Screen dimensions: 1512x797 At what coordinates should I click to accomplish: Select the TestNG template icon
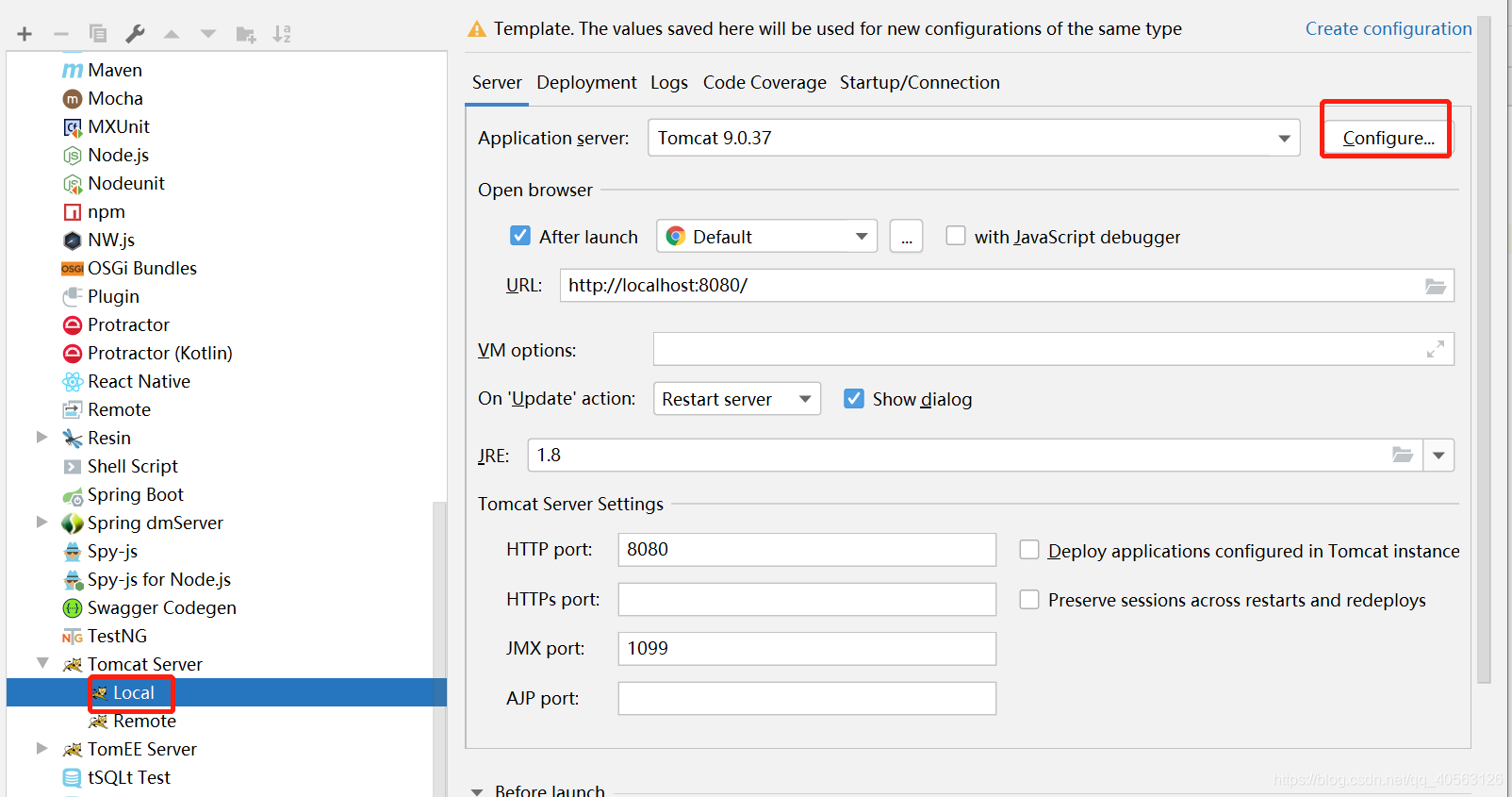[73, 637]
